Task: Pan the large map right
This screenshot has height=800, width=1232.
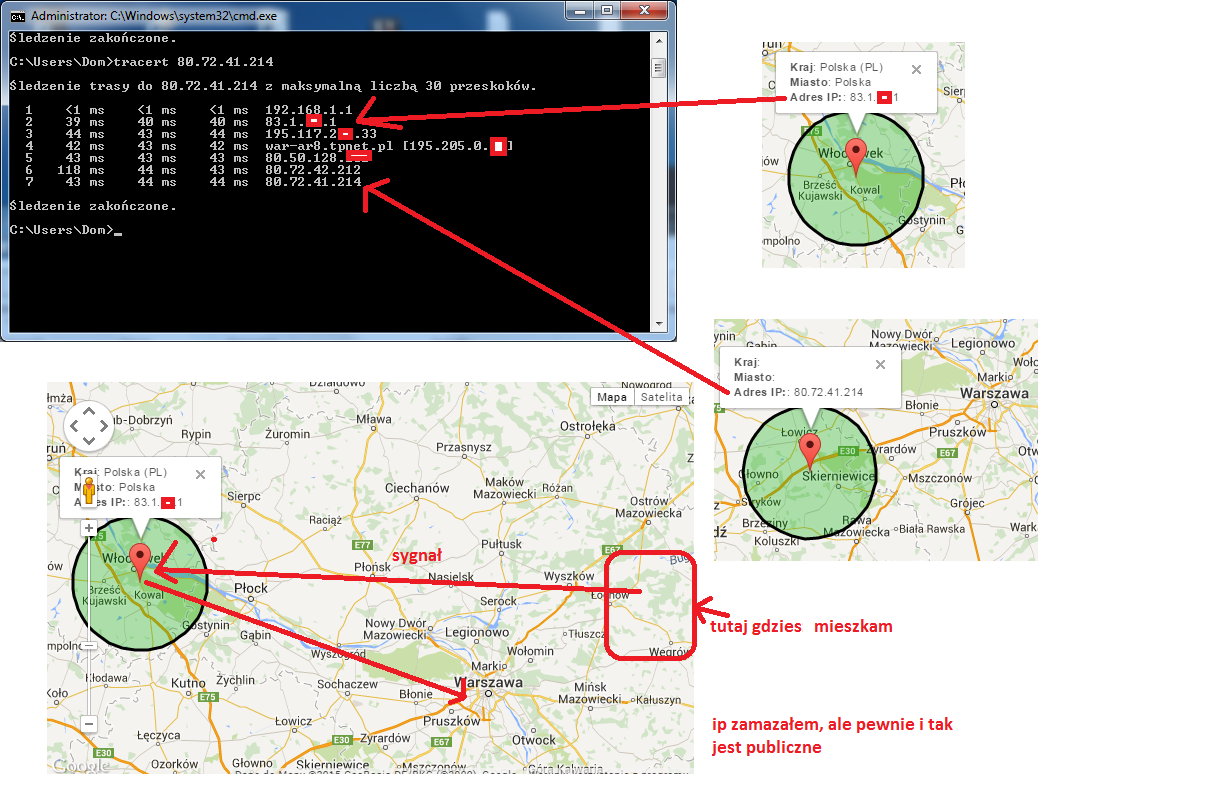Action: point(104,426)
